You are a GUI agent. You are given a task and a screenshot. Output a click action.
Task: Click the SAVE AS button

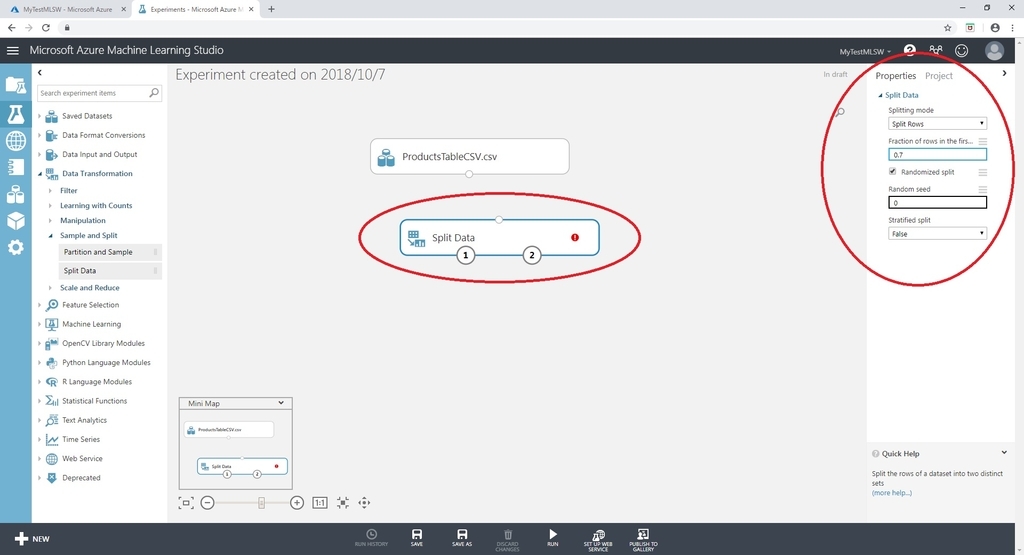(x=462, y=537)
